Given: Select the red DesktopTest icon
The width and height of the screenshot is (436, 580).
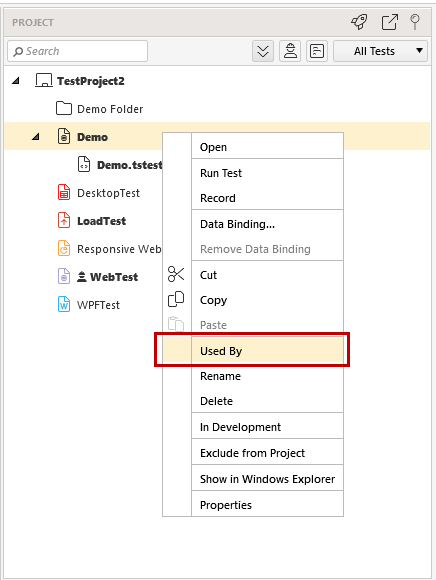Looking at the screenshot, I should tap(64, 192).
